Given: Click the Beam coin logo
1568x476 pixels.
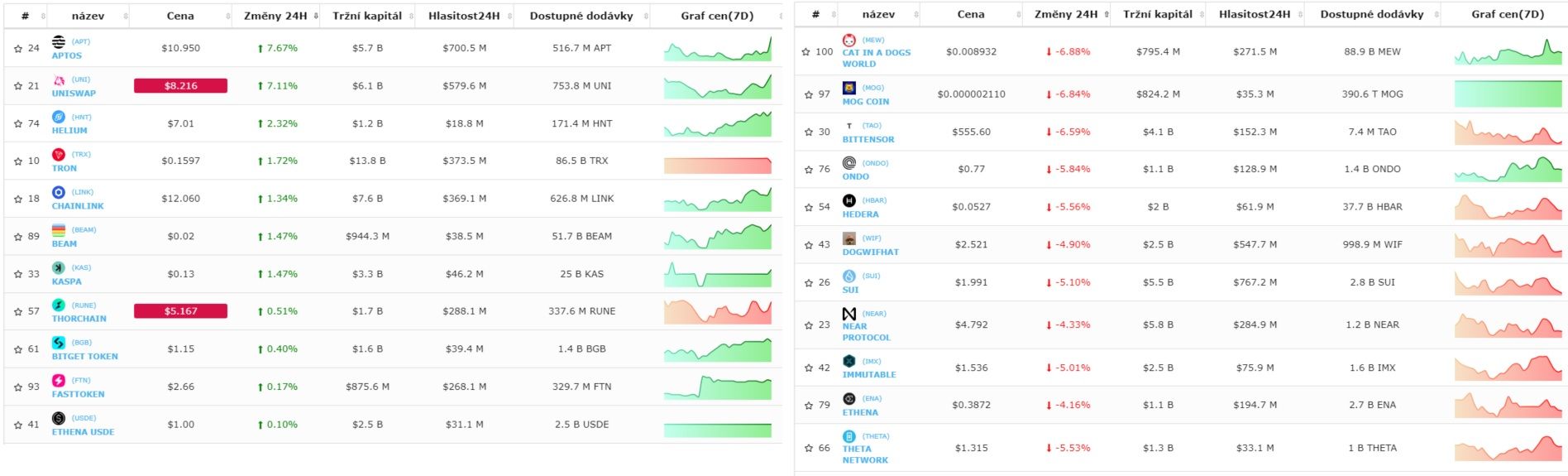Looking at the screenshot, I should [59, 230].
